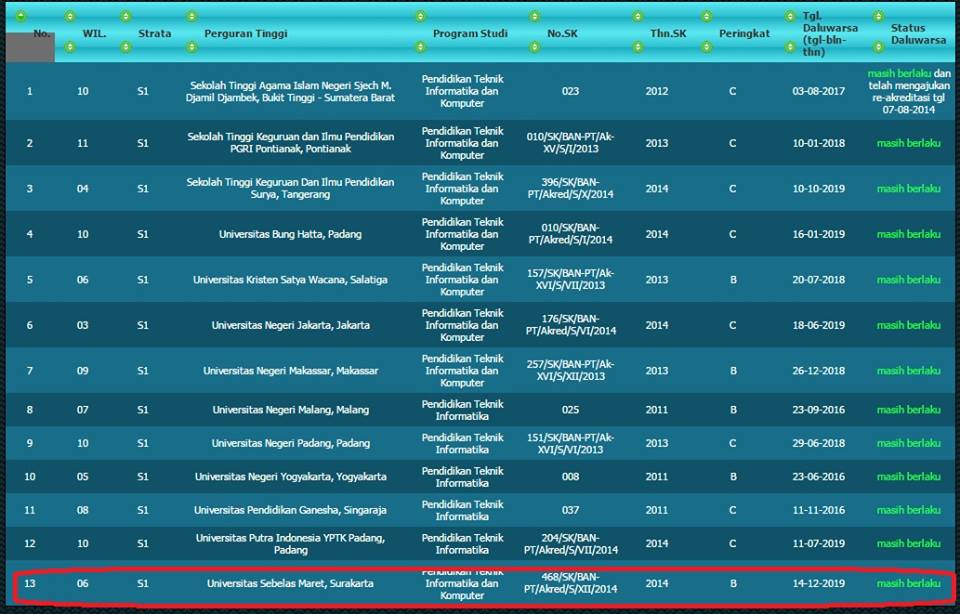Click the sort icon above the No. header
This screenshot has height=614, width=960.
[20, 17]
